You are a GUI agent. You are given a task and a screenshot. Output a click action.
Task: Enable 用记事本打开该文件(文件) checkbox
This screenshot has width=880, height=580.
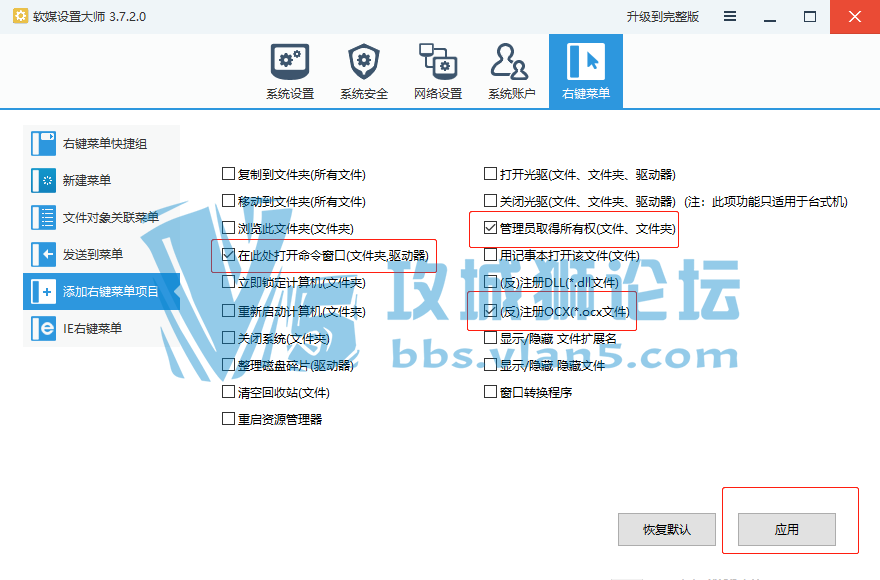pyautogui.click(x=491, y=254)
